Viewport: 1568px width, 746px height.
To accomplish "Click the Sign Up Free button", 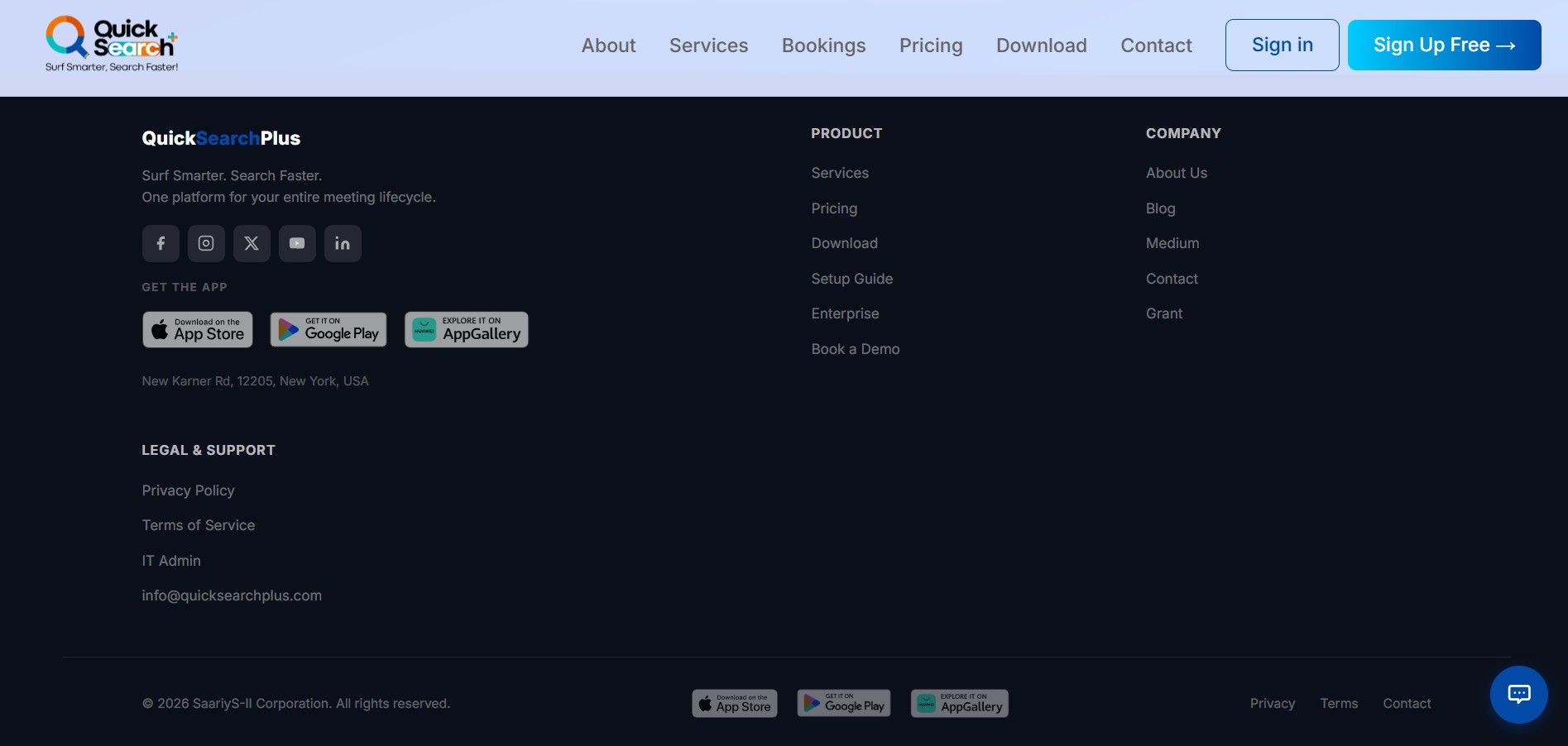I will [x=1445, y=45].
